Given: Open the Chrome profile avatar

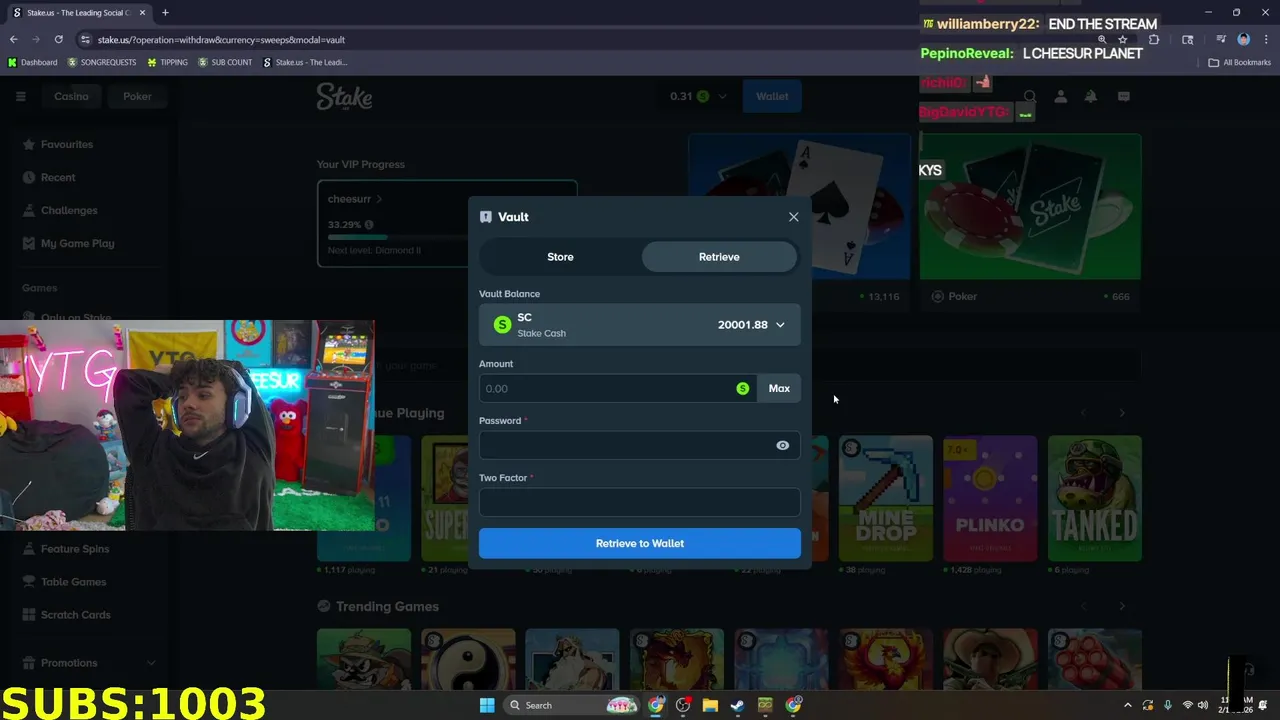Looking at the screenshot, I should pos(1244,40).
